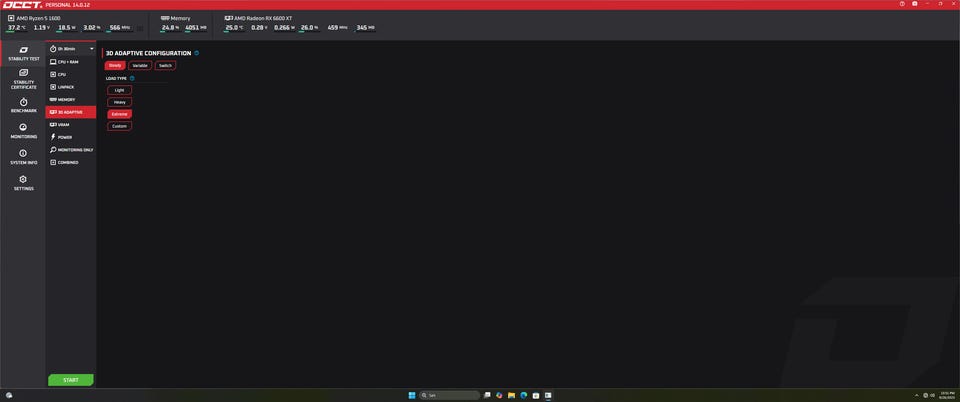This screenshot has width=960, height=402.
Task: Click the Memory header in top bar
Action: (176, 18)
